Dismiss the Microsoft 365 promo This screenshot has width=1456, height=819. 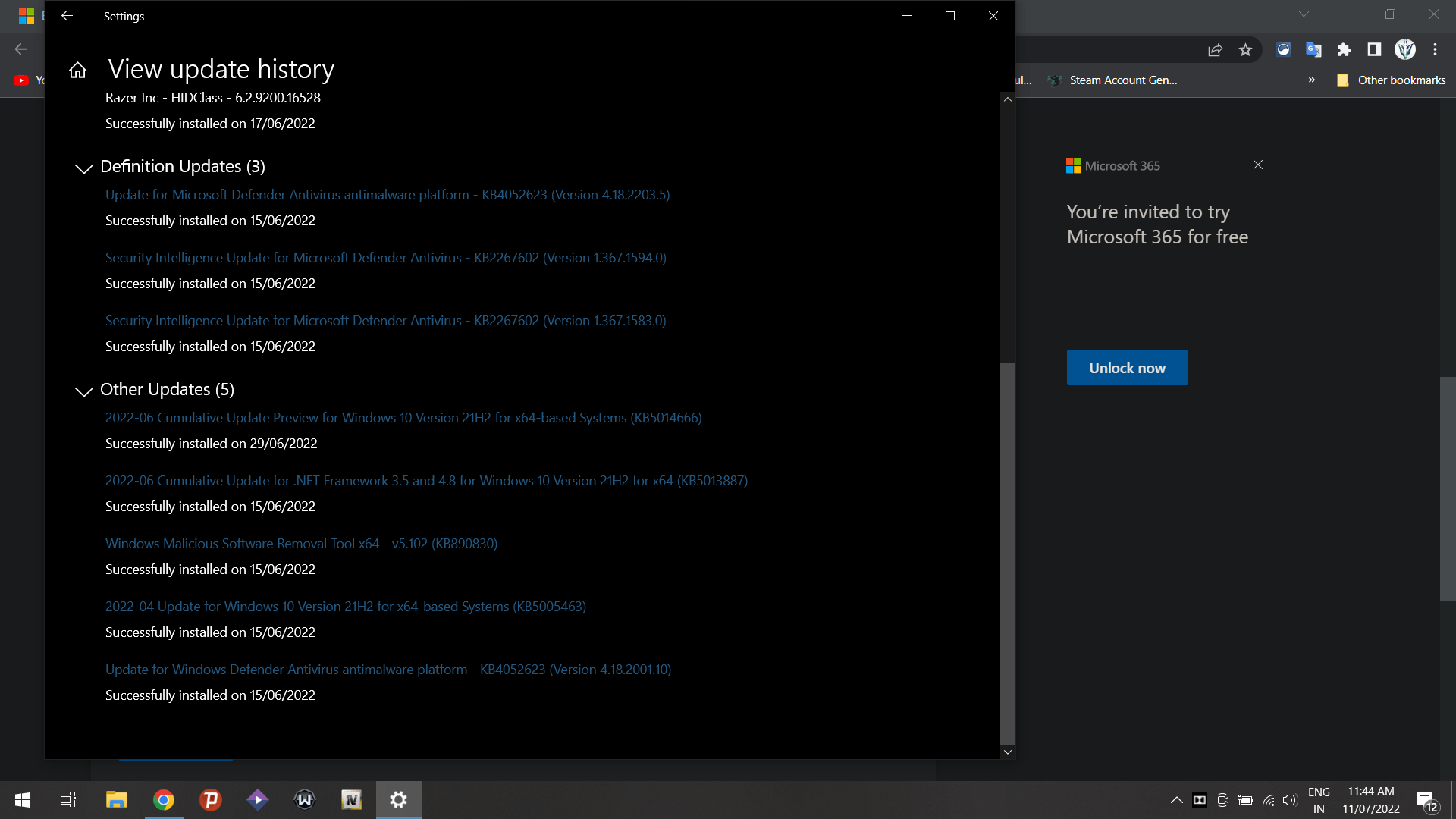point(1258,165)
